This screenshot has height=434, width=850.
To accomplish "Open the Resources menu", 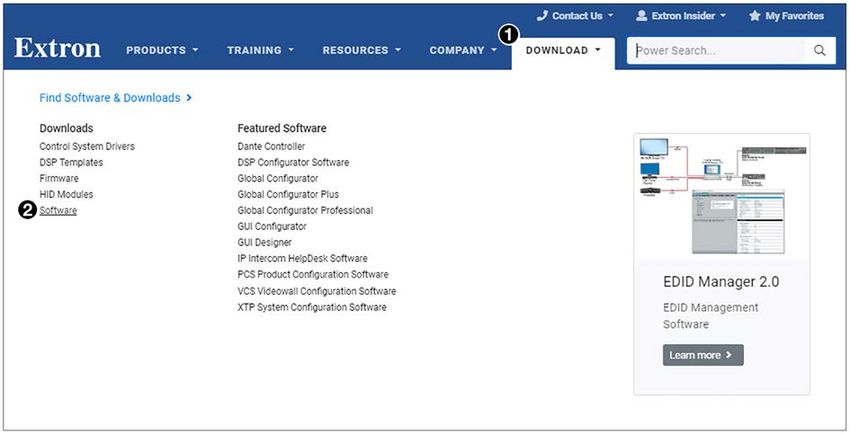I will [x=362, y=50].
